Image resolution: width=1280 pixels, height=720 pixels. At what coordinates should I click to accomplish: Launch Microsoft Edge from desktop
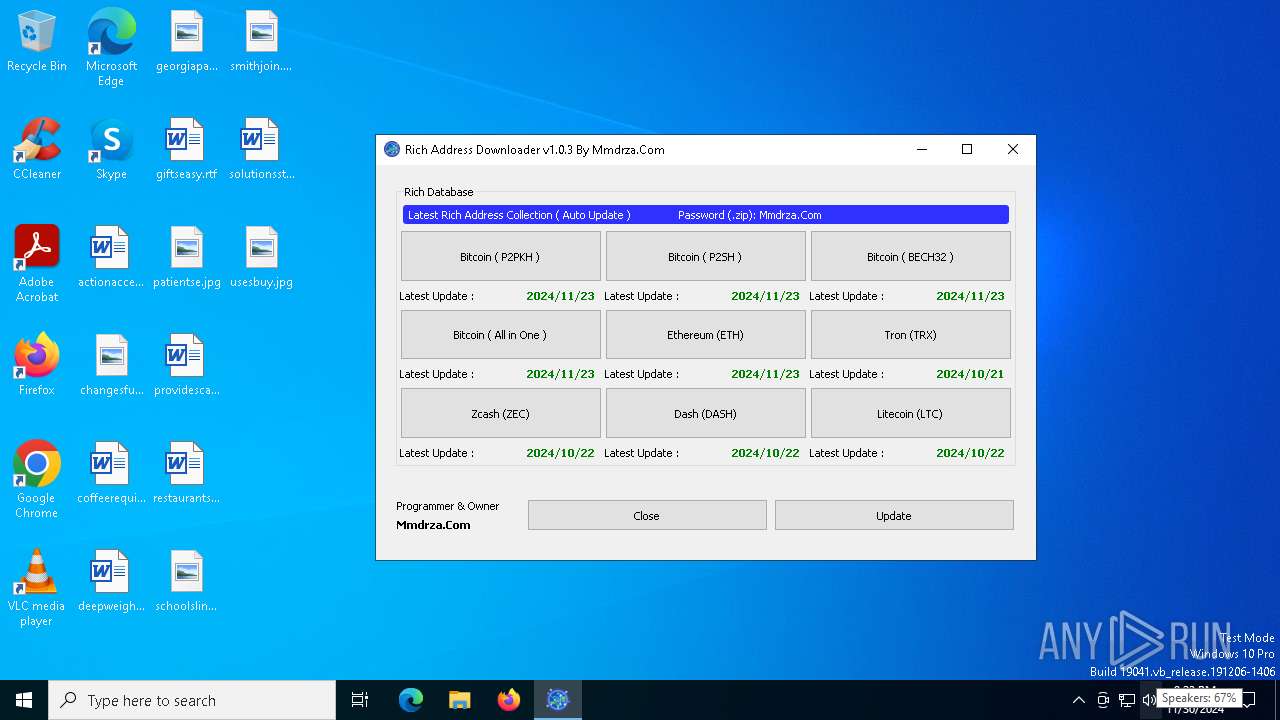click(x=111, y=48)
